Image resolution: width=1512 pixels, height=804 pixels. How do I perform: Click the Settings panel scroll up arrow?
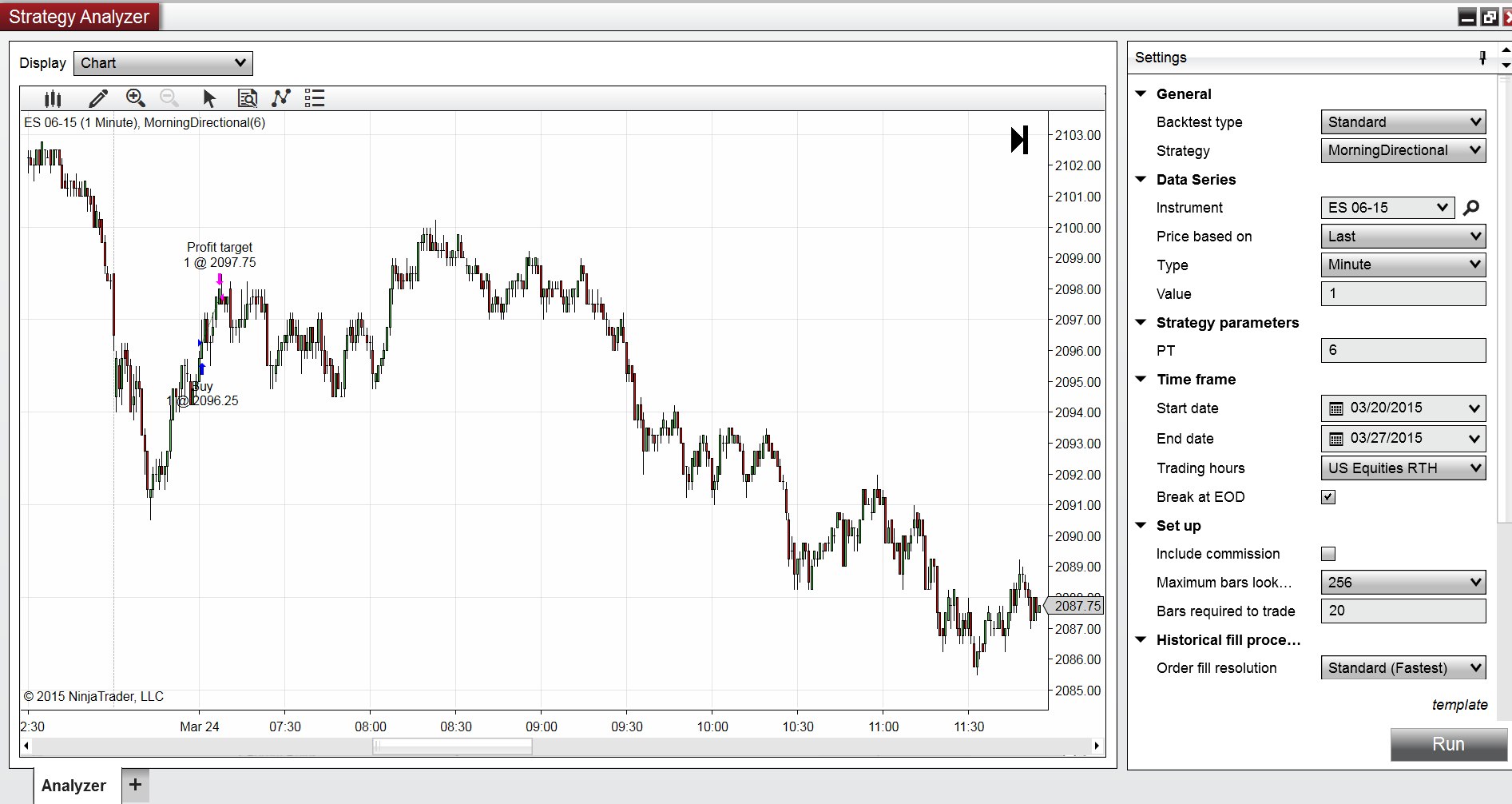click(1506, 50)
